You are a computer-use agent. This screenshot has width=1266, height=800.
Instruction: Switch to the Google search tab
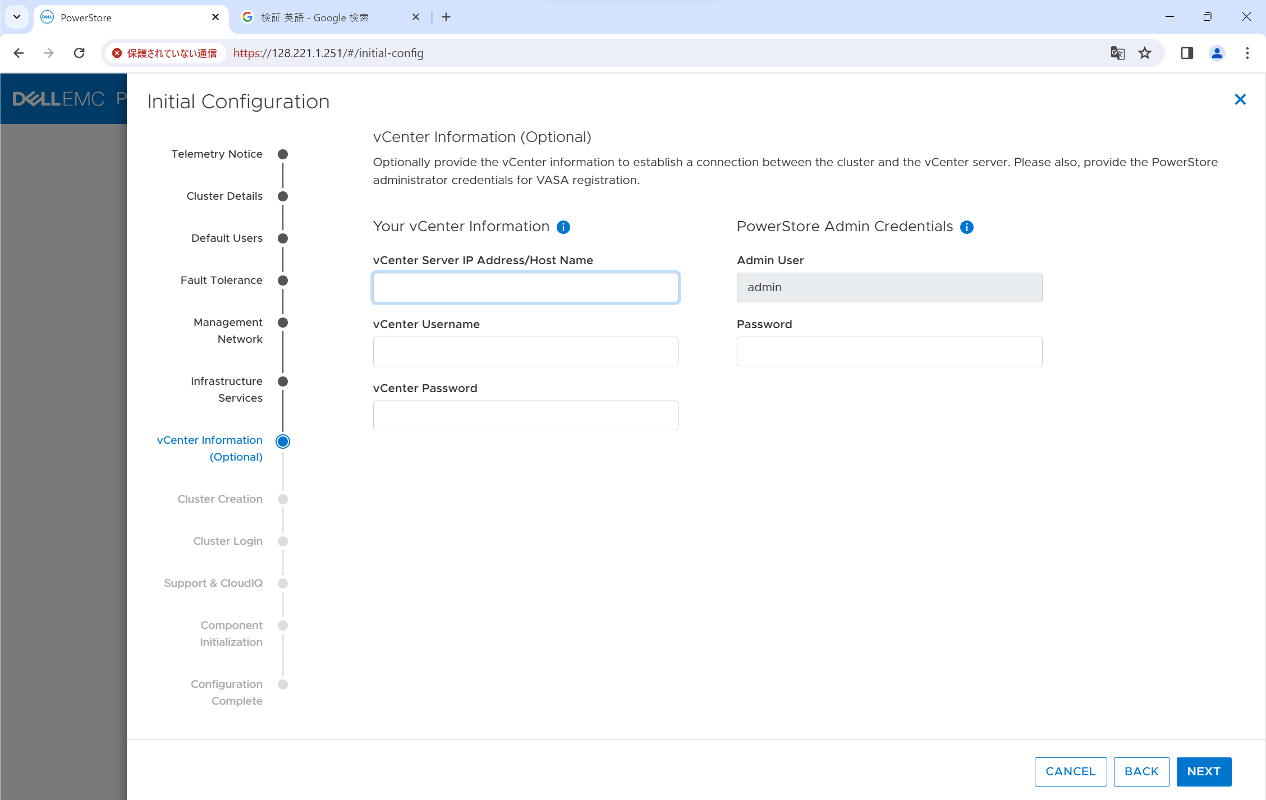pyautogui.click(x=330, y=17)
